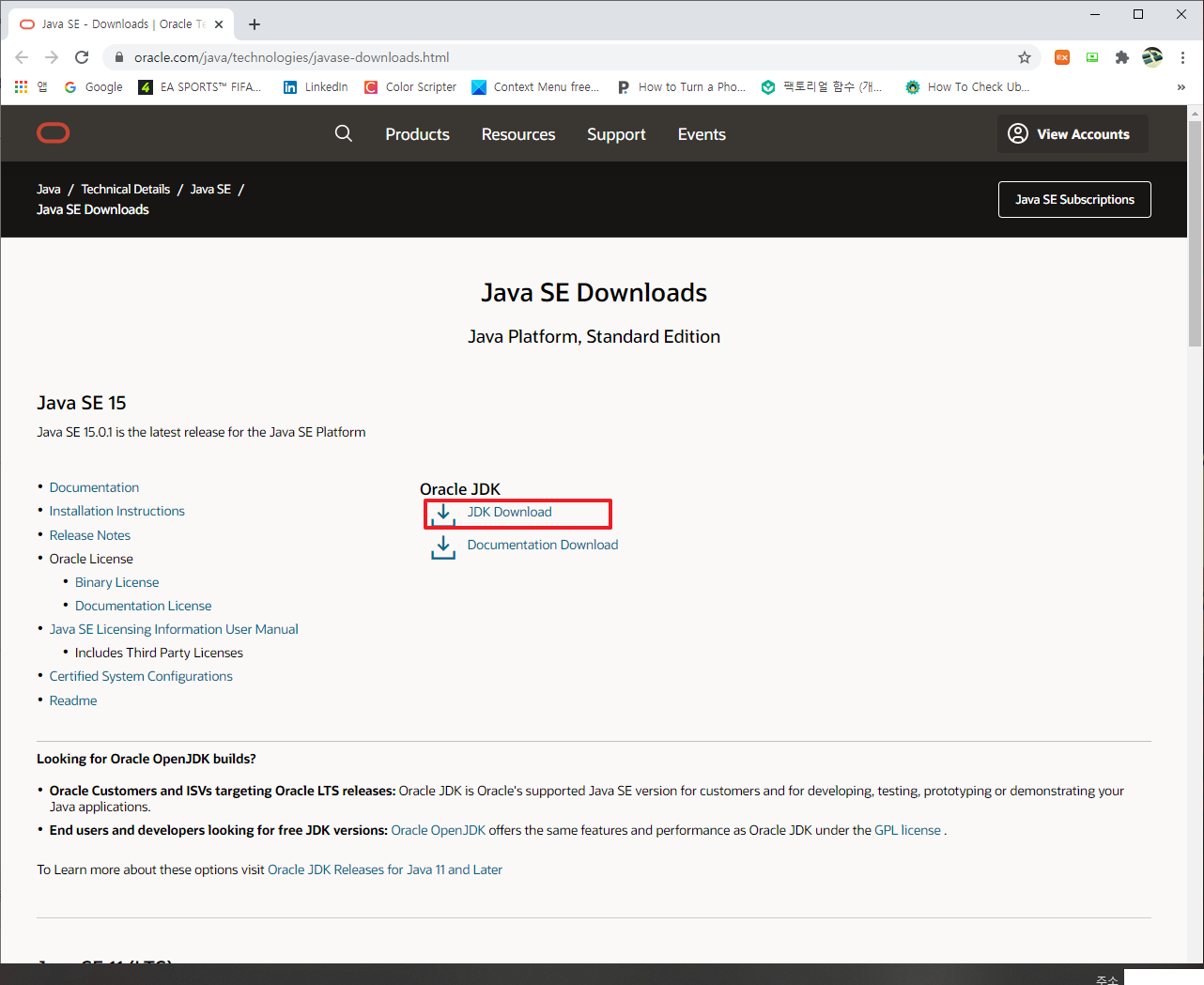
Task: Click the green extension icon in toolbar
Action: (1092, 57)
